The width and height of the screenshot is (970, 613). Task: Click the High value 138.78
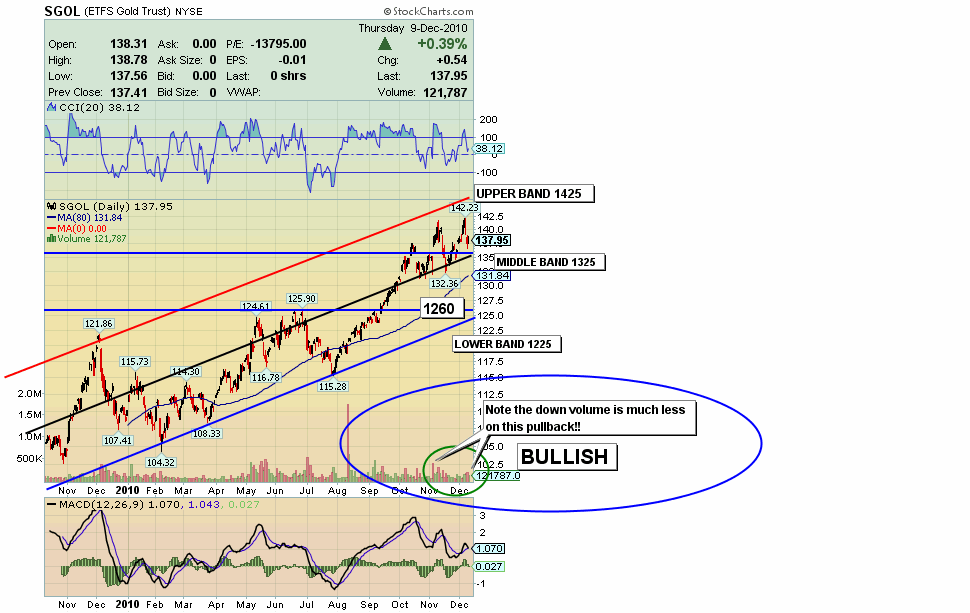click(129, 60)
